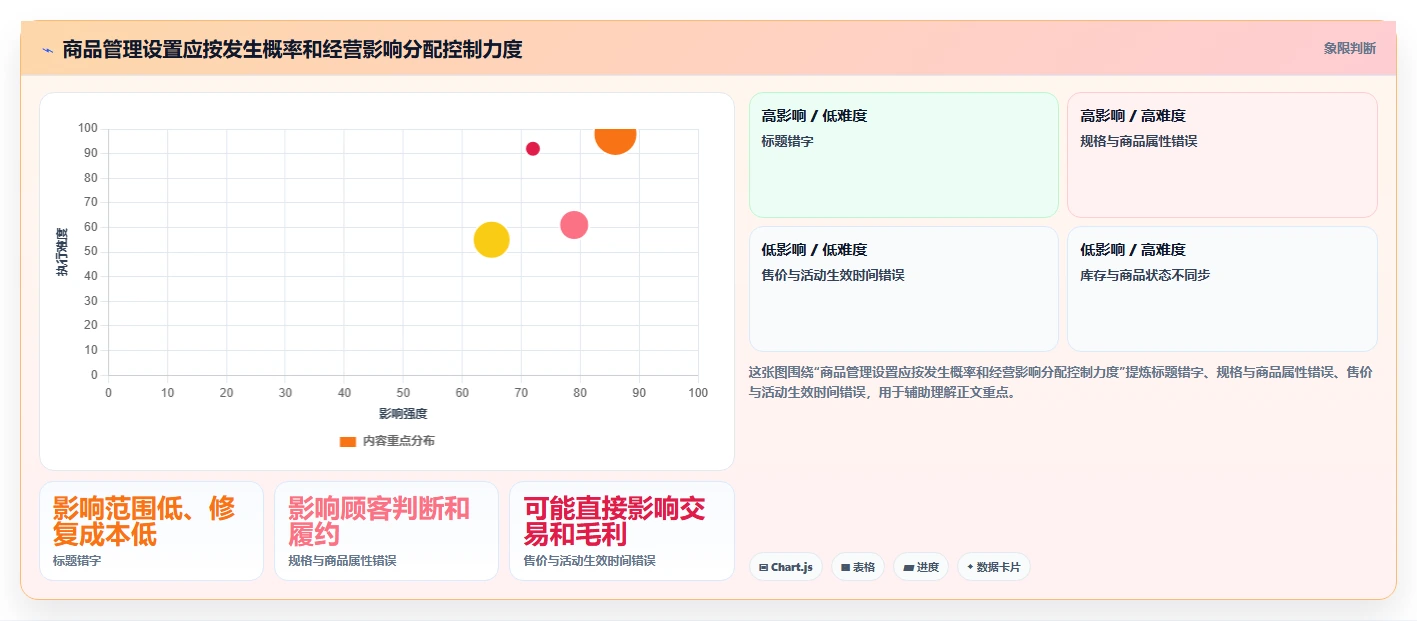Viewport: 1417px width, 621px height.
Task: Select the yellow bubble in chart
Action: click(x=491, y=240)
